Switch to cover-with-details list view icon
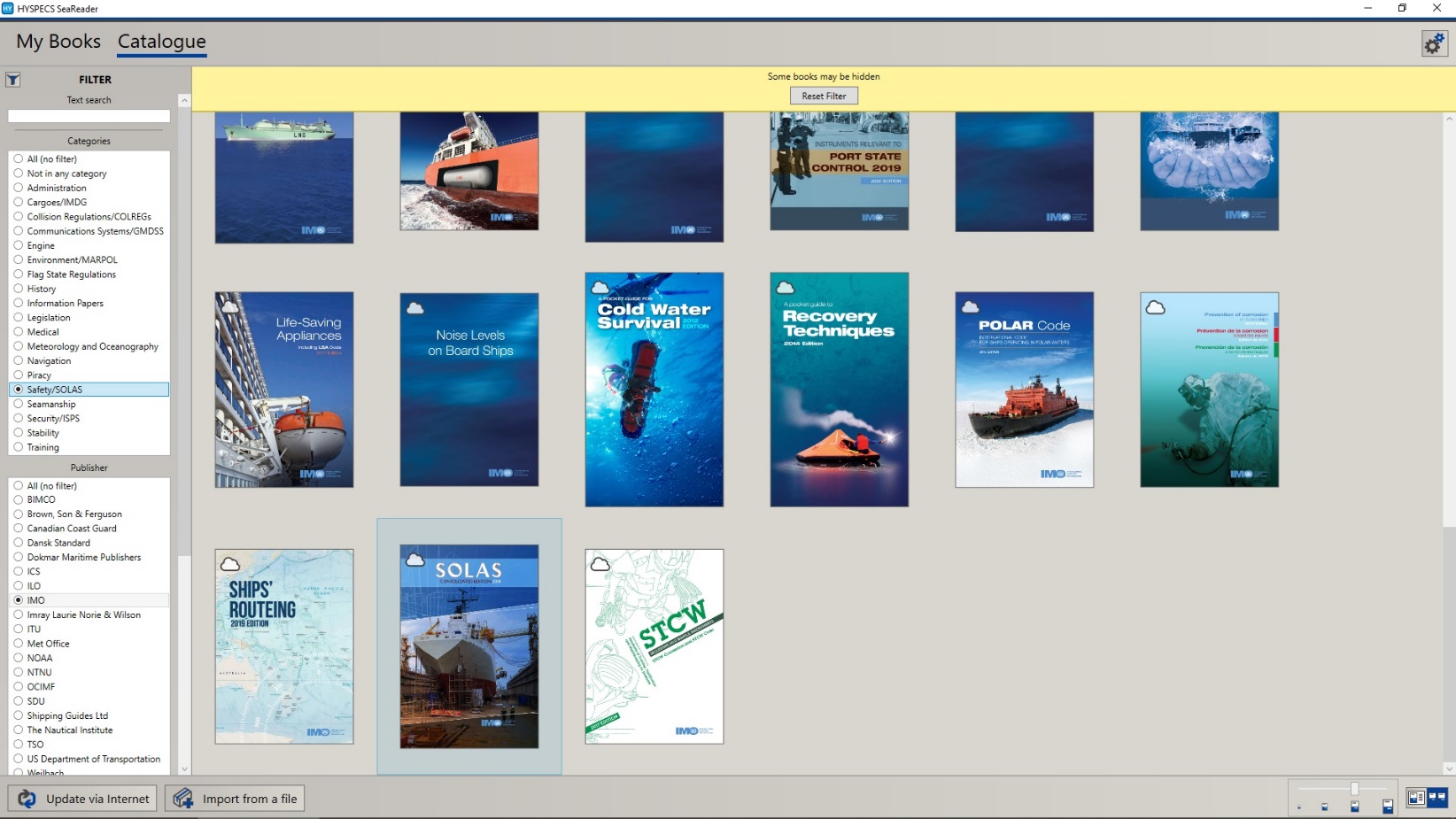This screenshot has width=1456, height=819. pos(1416,798)
